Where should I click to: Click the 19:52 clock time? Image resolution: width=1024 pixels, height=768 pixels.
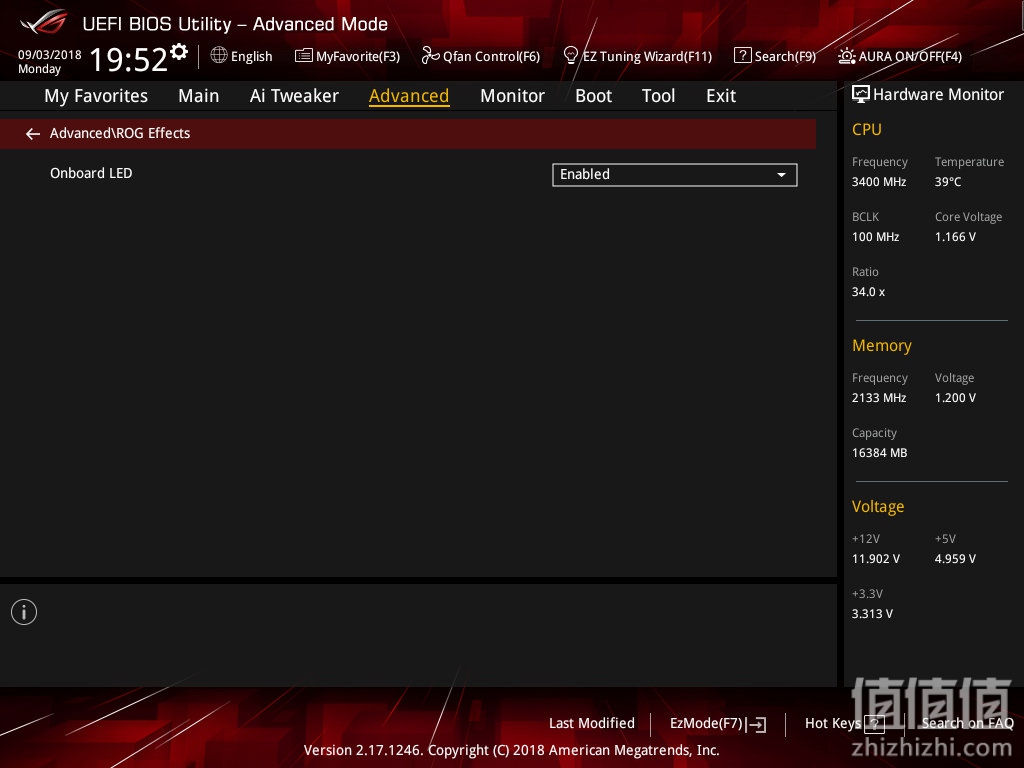tap(129, 59)
